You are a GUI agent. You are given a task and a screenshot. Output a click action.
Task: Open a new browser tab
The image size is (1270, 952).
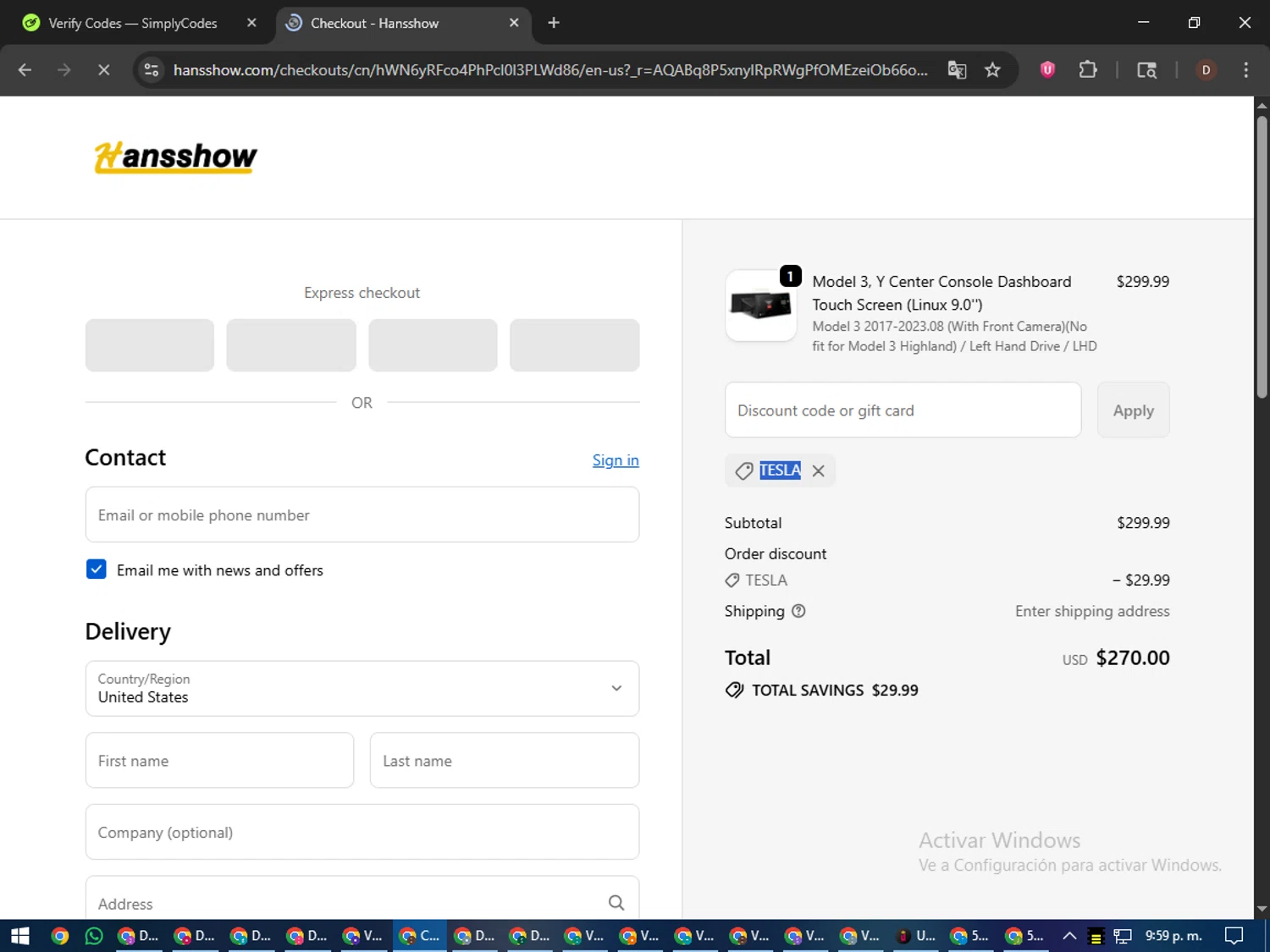pyautogui.click(x=554, y=23)
